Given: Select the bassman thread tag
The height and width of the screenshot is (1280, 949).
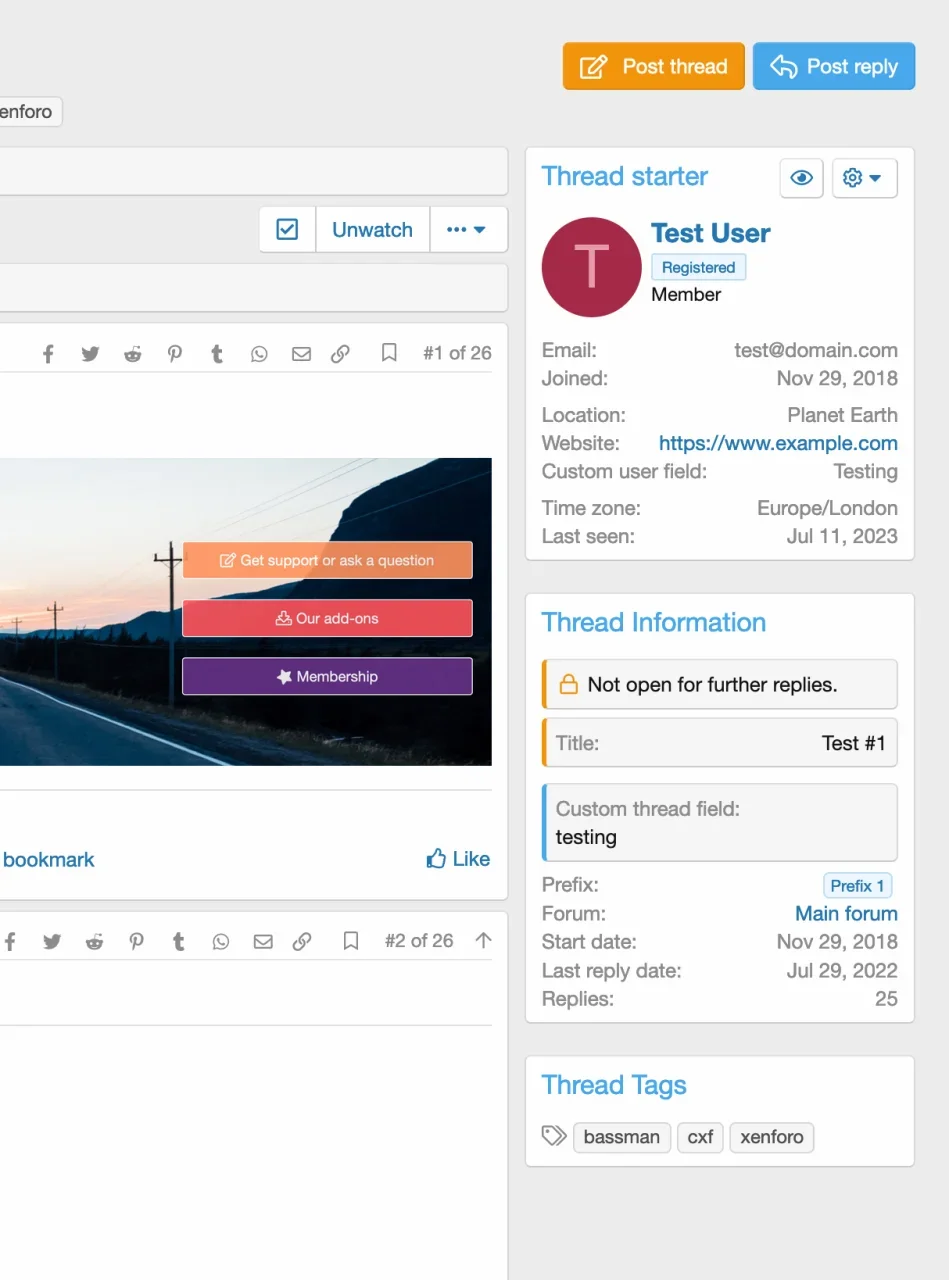Looking at the screenshot, I should pyautogui.click(x=621, y=1137).
